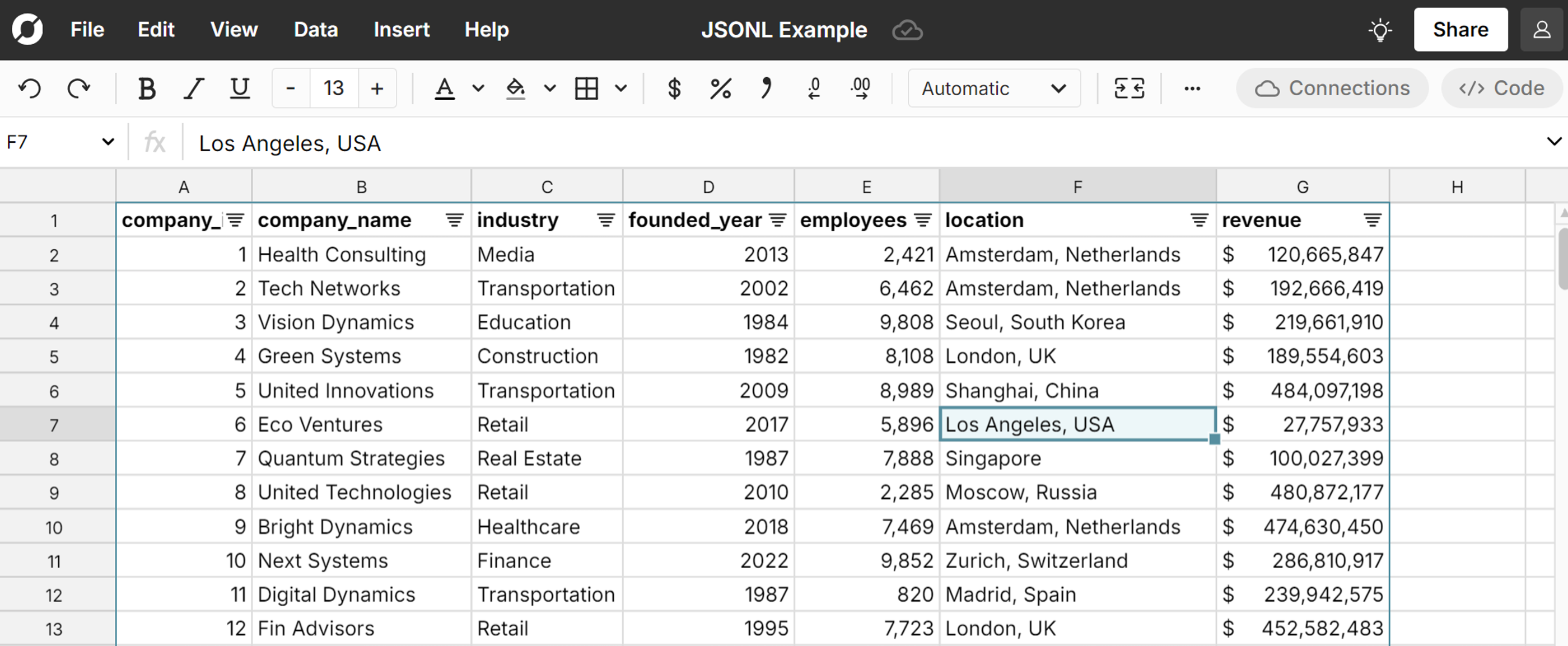
Task: Expand the borders options arrow
Action: click(x=620, y=88)
